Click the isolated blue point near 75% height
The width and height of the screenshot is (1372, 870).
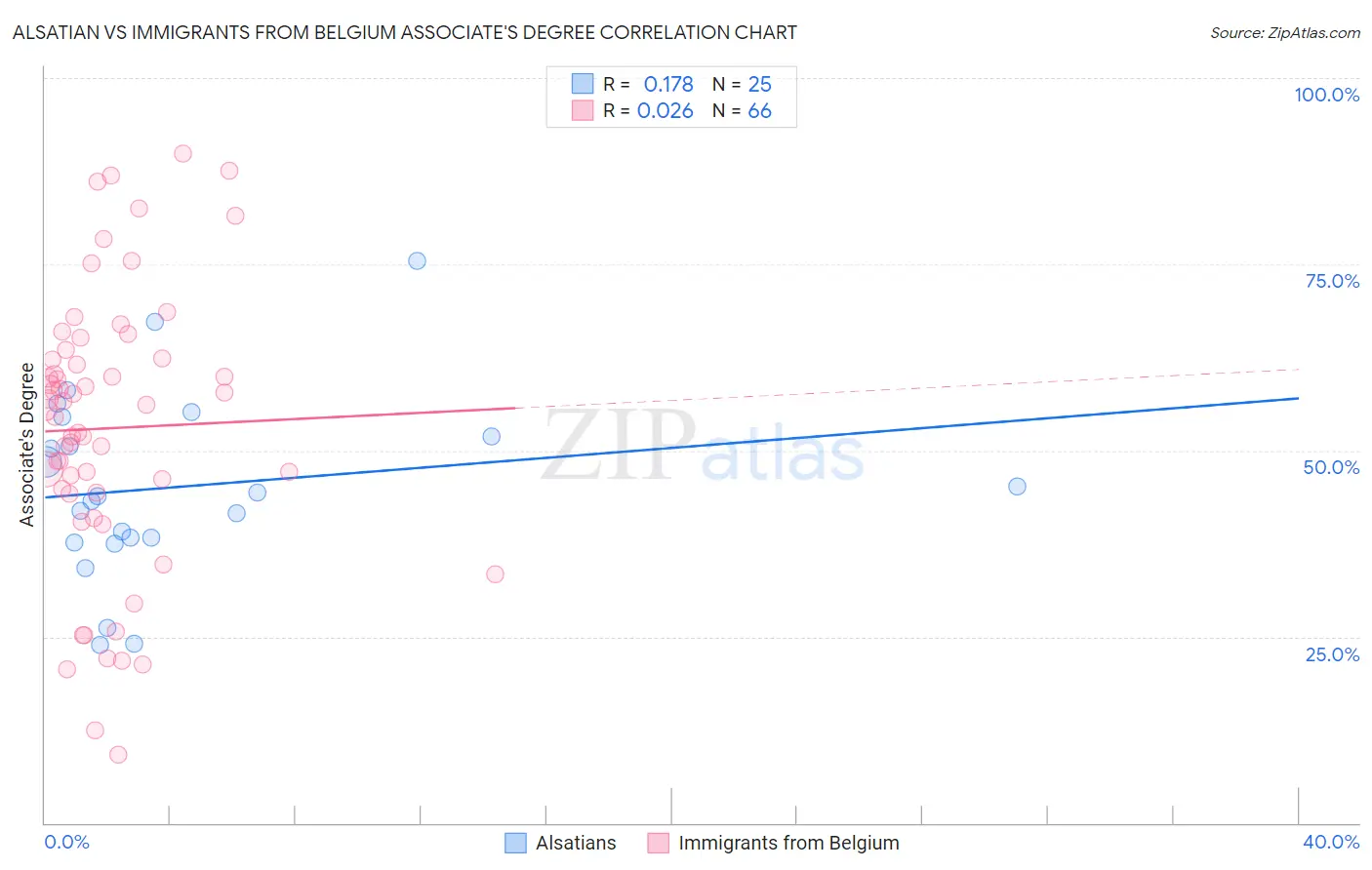pyautogui.click(x=417, y=260)
